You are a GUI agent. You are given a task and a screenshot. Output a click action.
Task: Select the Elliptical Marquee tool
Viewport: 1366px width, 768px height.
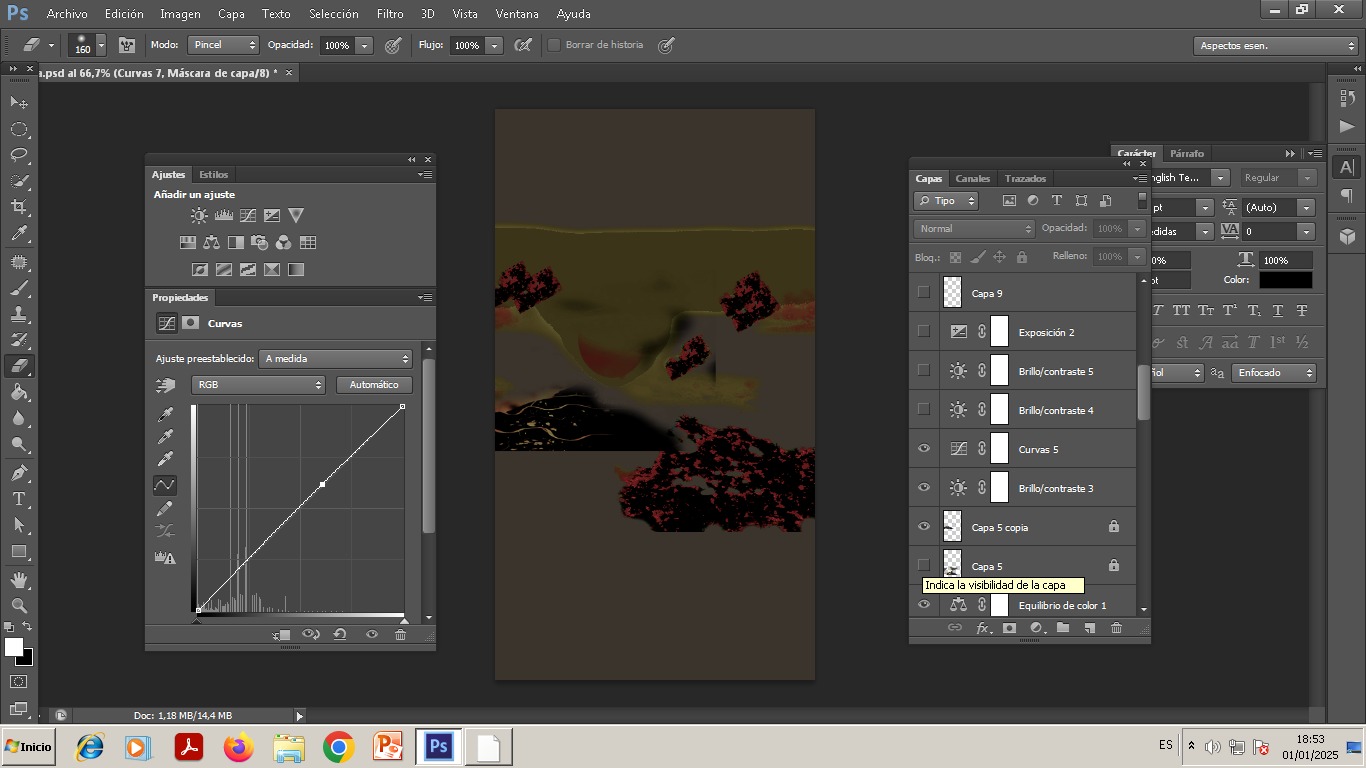(x=19, y=129)
